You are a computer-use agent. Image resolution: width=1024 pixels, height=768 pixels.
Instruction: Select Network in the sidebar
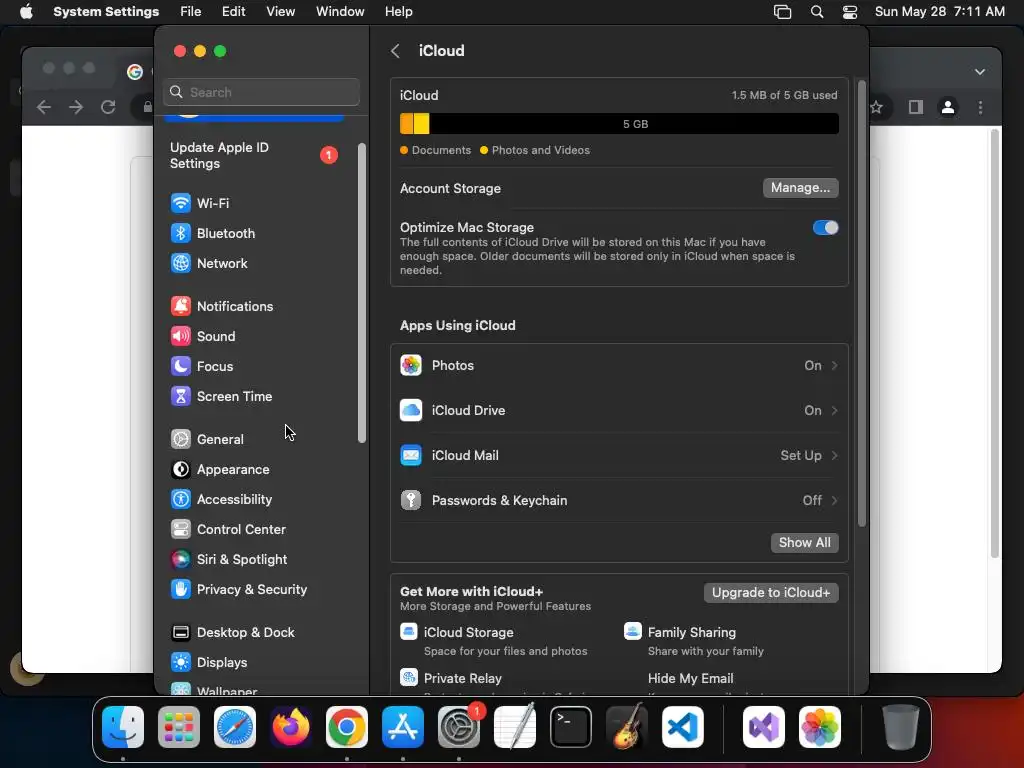(x=209, y=263)
